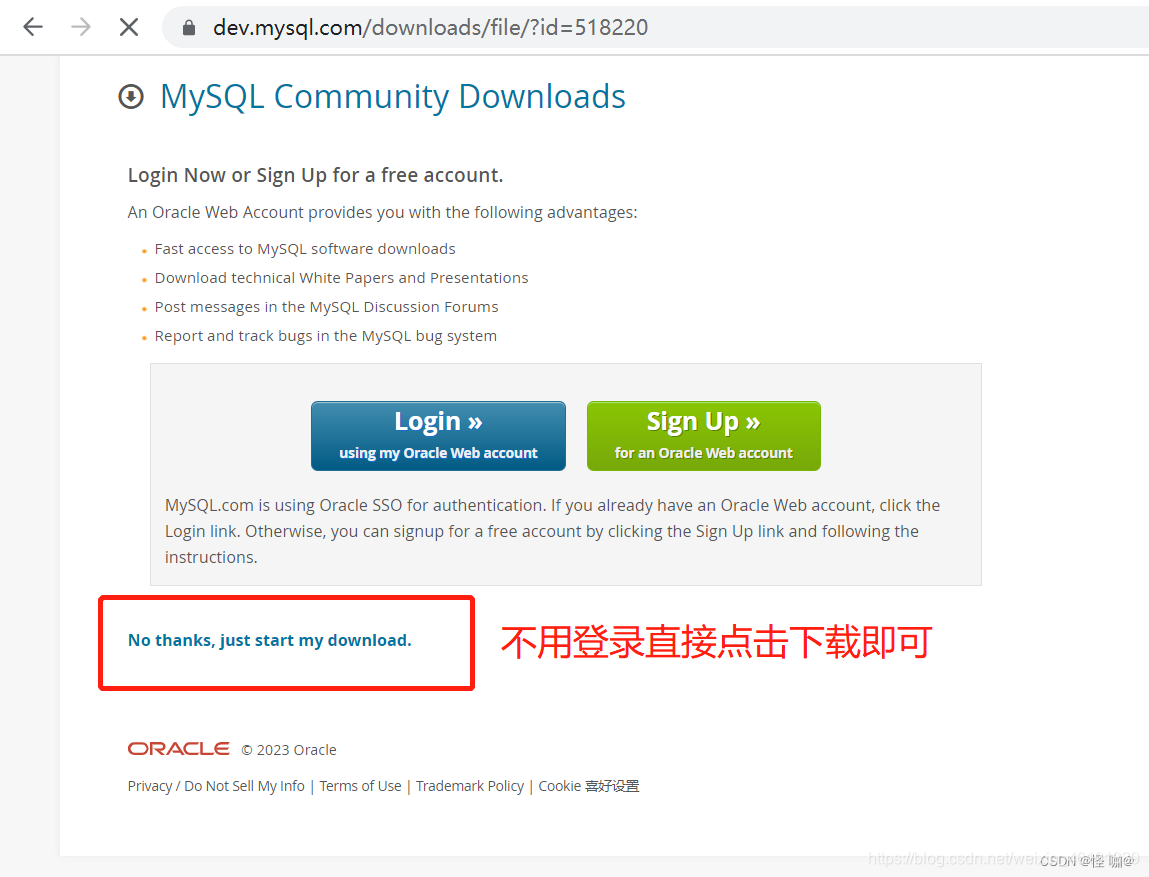Click the Oracle logo in footer

(x=179, y=748)
